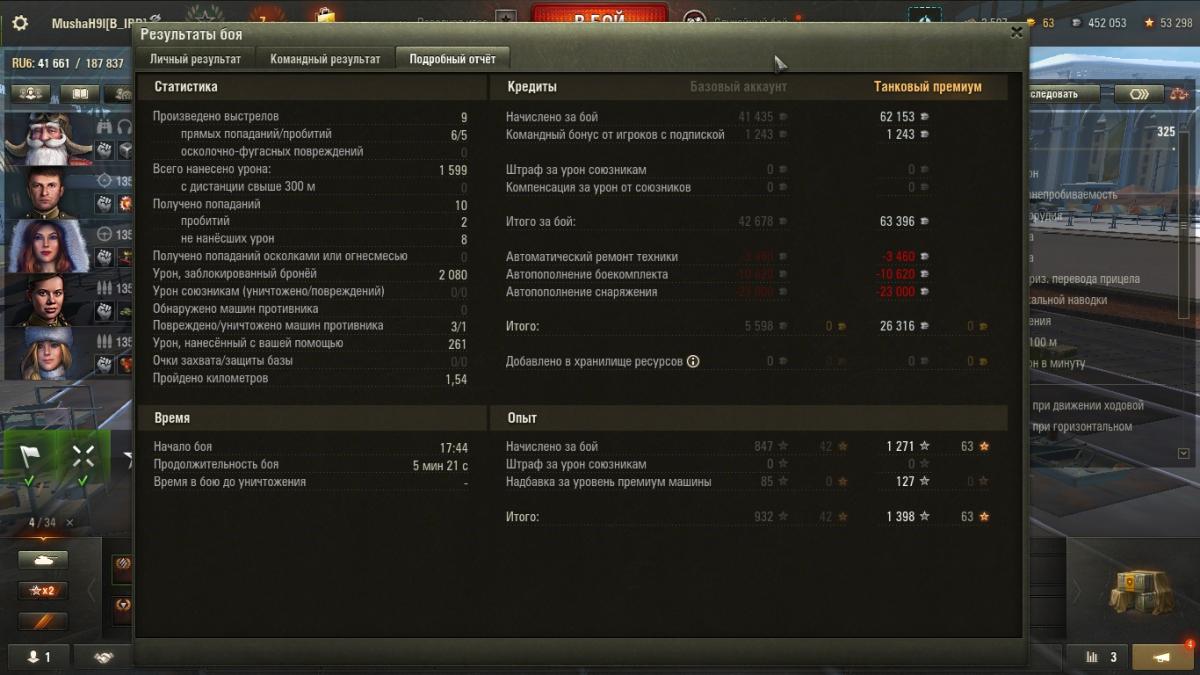Screen dimensions: 1200x675
Task: Select the tank silhouette filter button
Action: coord(43,560)
